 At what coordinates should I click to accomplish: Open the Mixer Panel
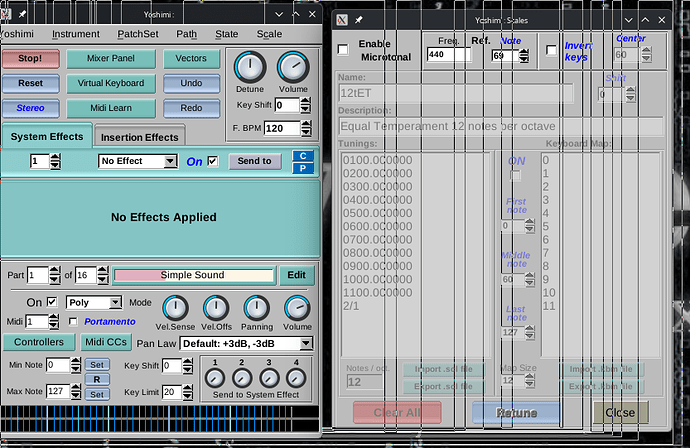[111, 59]
